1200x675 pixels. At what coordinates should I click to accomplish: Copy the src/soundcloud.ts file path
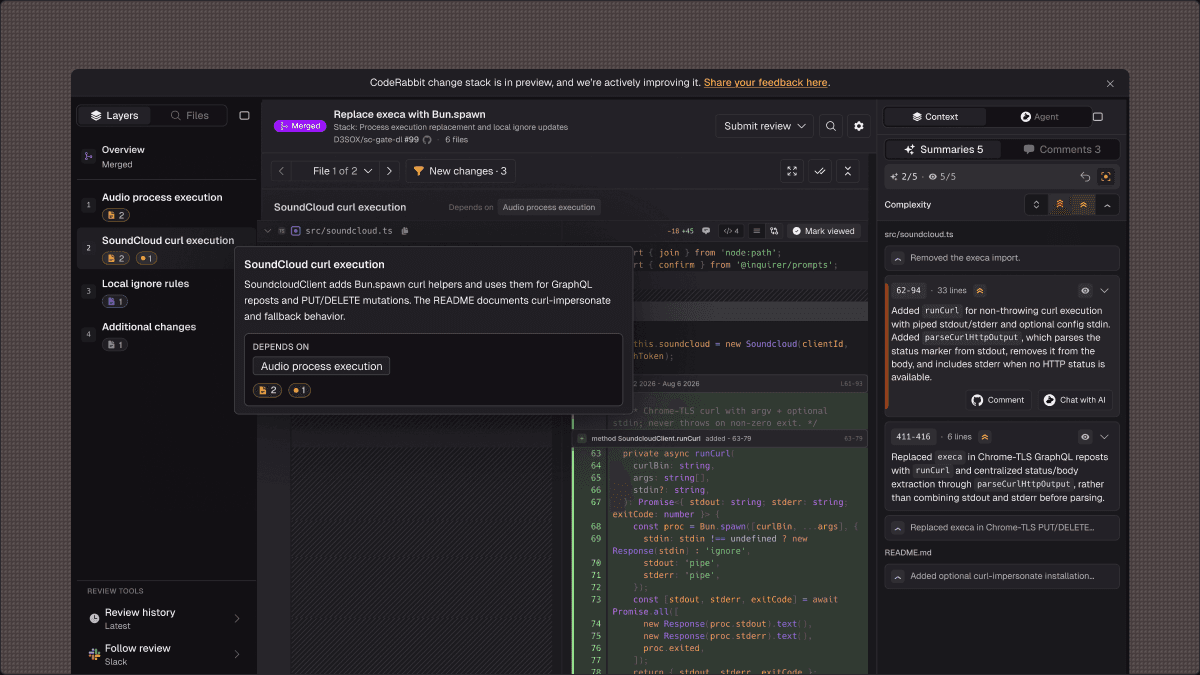point(405,231)
